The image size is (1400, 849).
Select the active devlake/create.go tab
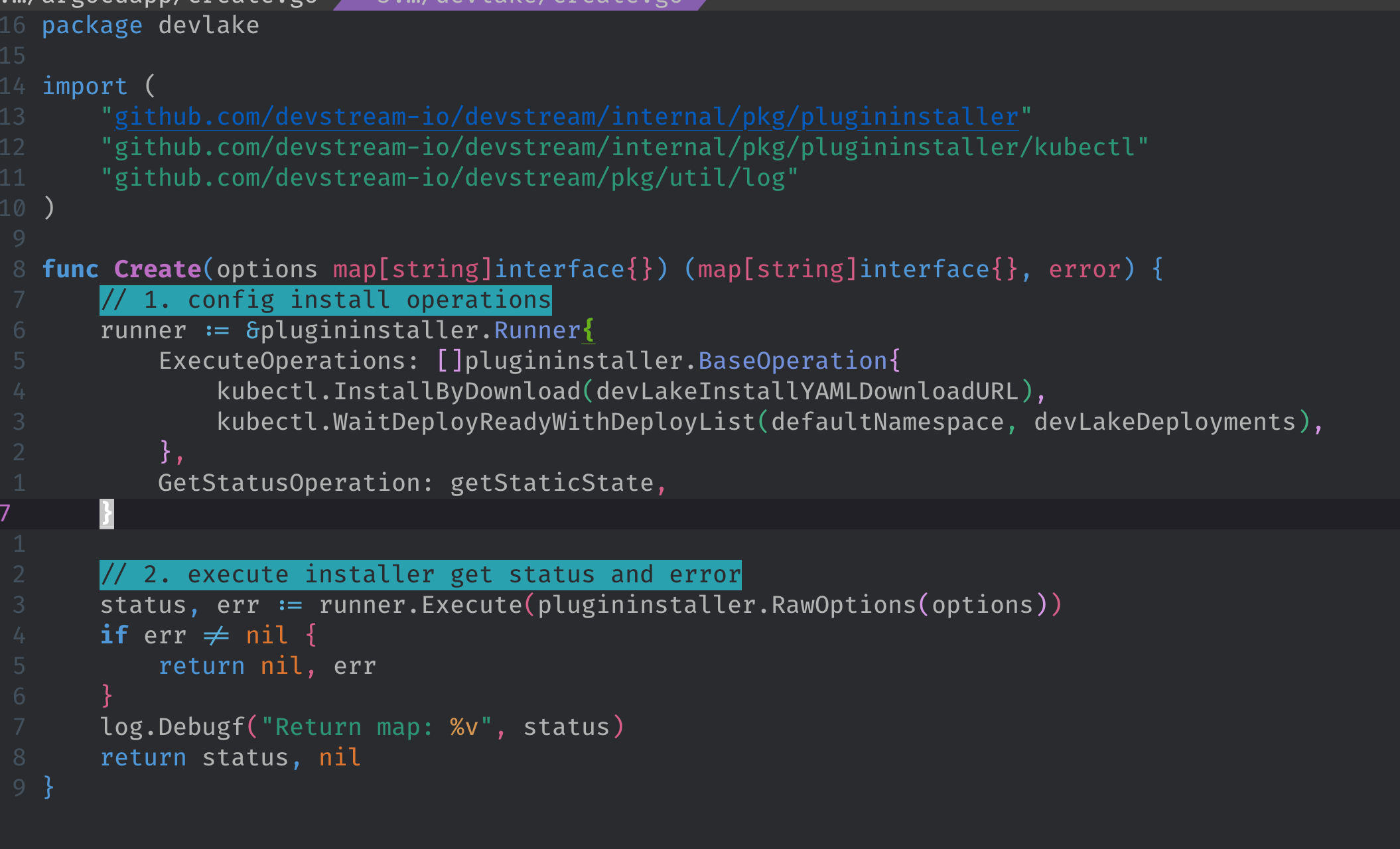pos(524,3)
